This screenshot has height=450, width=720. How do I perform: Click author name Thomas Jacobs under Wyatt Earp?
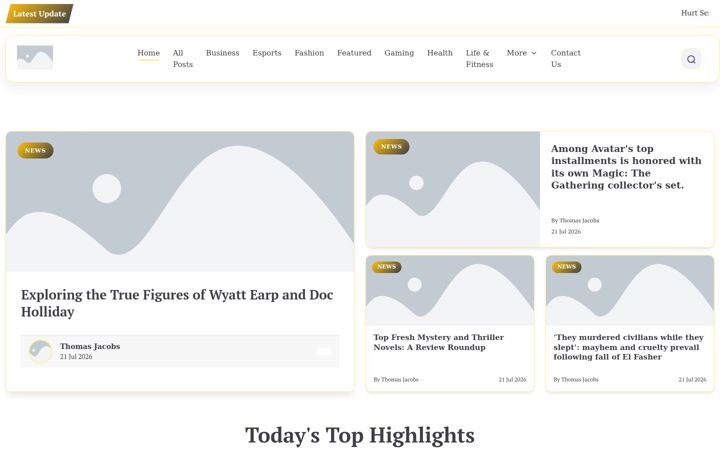point(90,346)
